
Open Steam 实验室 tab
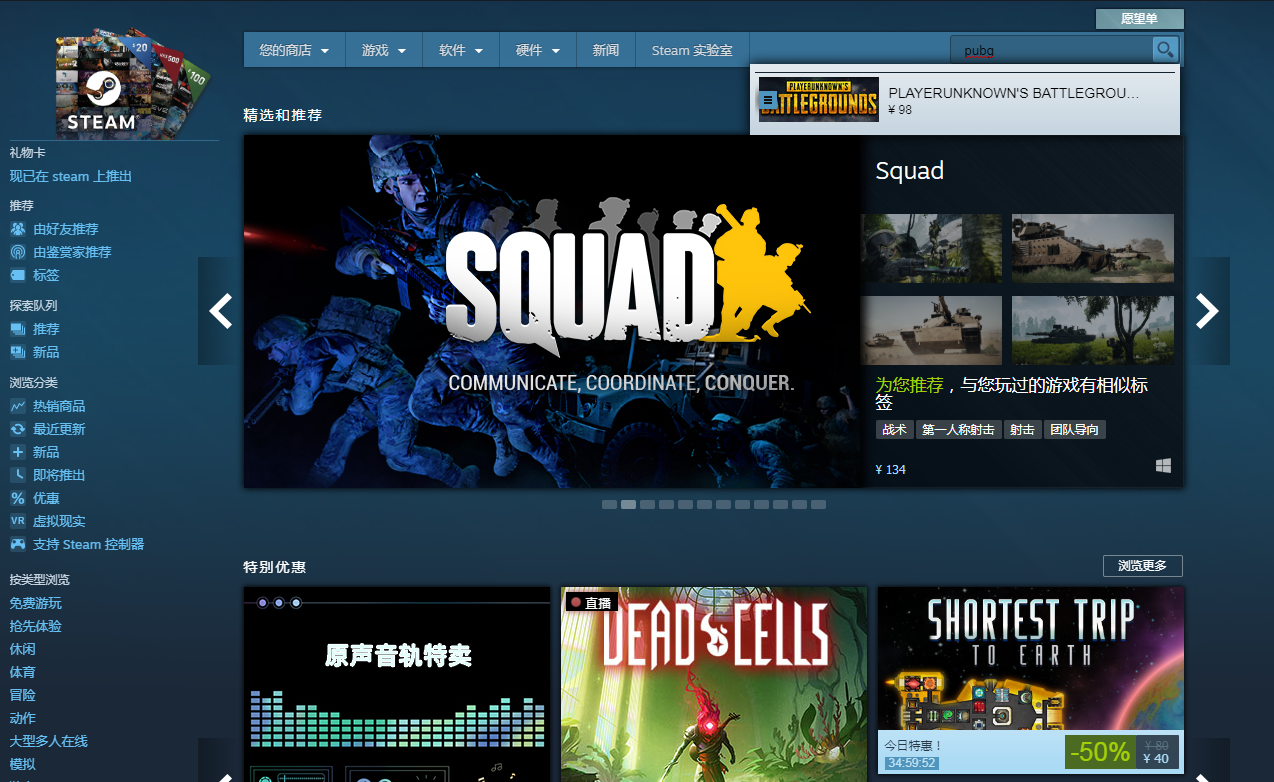click(x=692, y=50)
